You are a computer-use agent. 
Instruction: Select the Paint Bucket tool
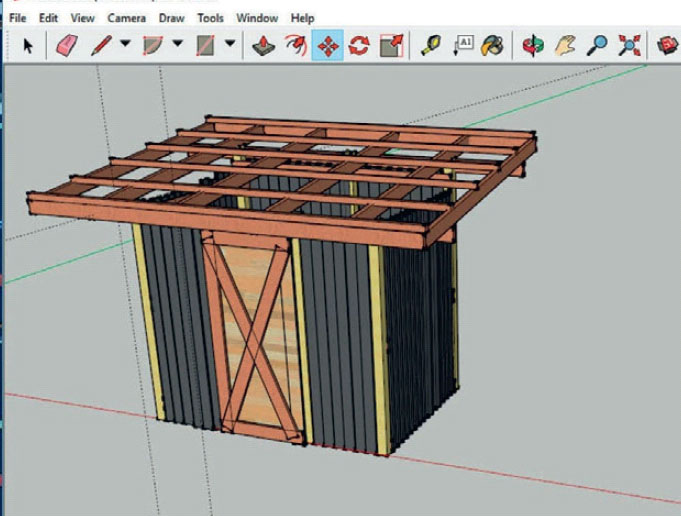[492, 45]
